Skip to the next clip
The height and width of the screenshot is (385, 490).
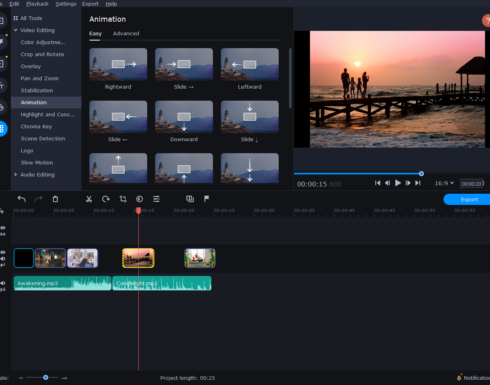coord(418,183)
